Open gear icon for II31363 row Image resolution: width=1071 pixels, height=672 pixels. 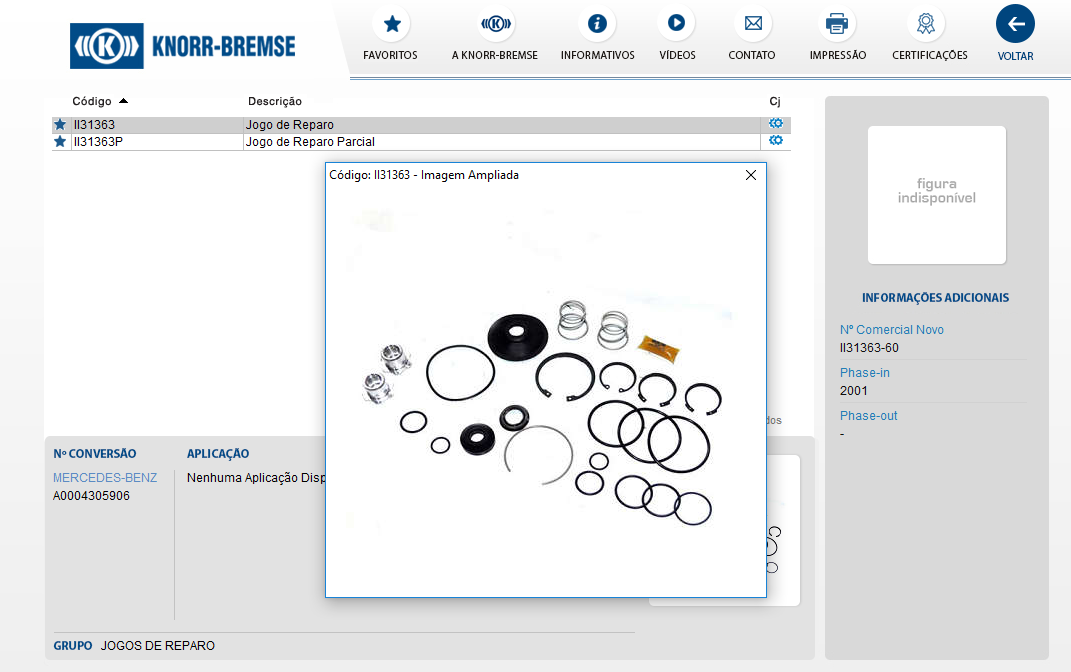click(x=775, y=124)
